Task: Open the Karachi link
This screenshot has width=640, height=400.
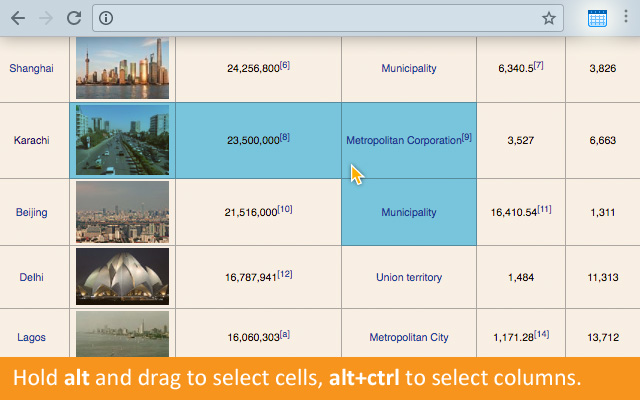Action: (x=31, y=140)
